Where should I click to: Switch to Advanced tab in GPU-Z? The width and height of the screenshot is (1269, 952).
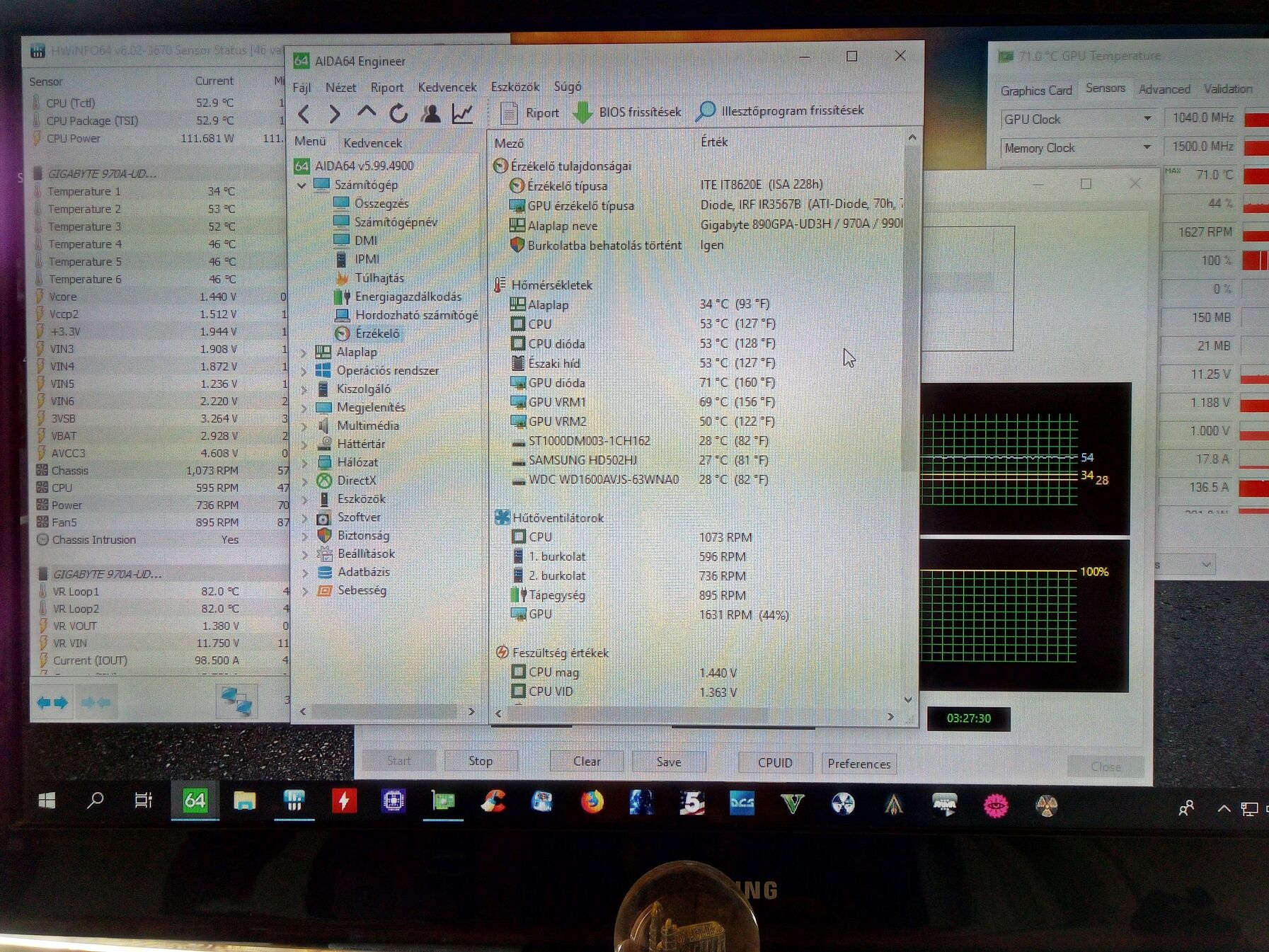(x=1164, y=89)
